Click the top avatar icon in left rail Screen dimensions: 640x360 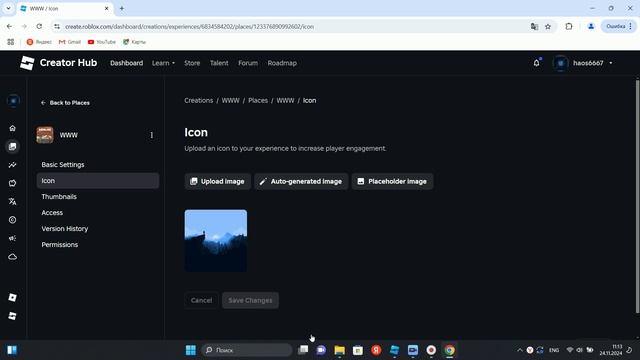click(x=13, y=101)
